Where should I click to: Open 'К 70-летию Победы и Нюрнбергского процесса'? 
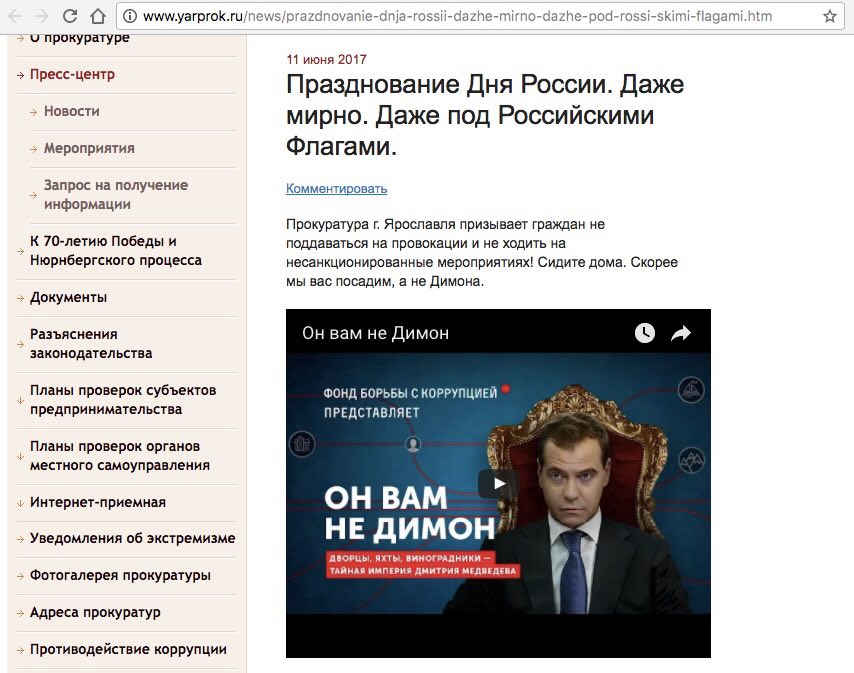coord(115,250)
